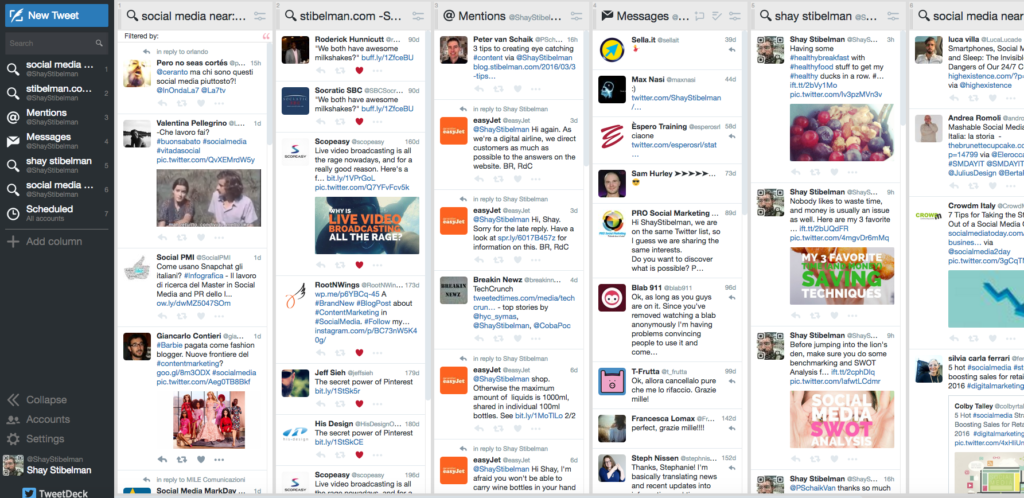Screen dimensions: 1024x498
Task: Retweet Socratic SBC's milkshakes tweet
Action: 340,121
